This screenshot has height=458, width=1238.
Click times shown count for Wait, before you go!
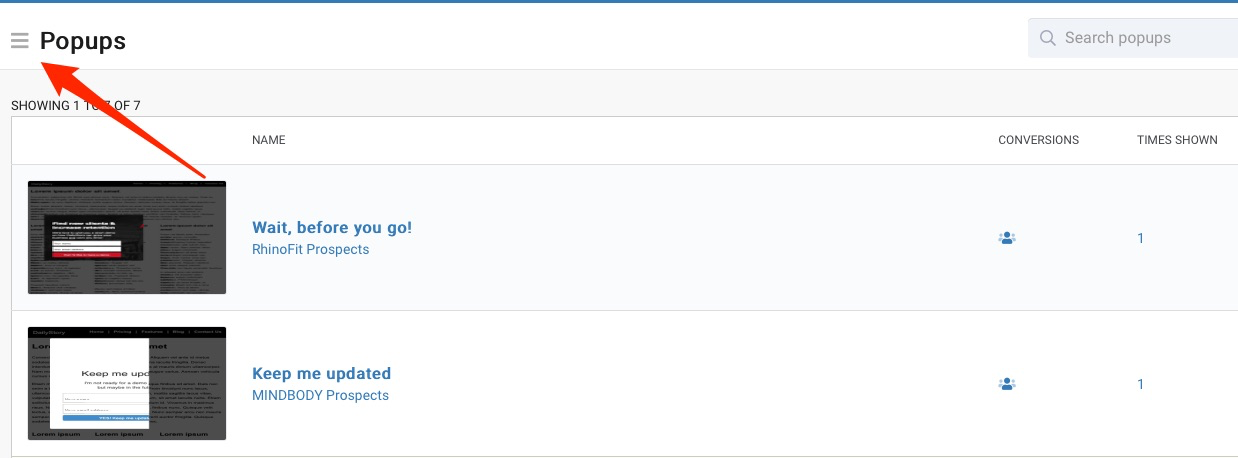pyautogui.click(x=1141, y=238)
